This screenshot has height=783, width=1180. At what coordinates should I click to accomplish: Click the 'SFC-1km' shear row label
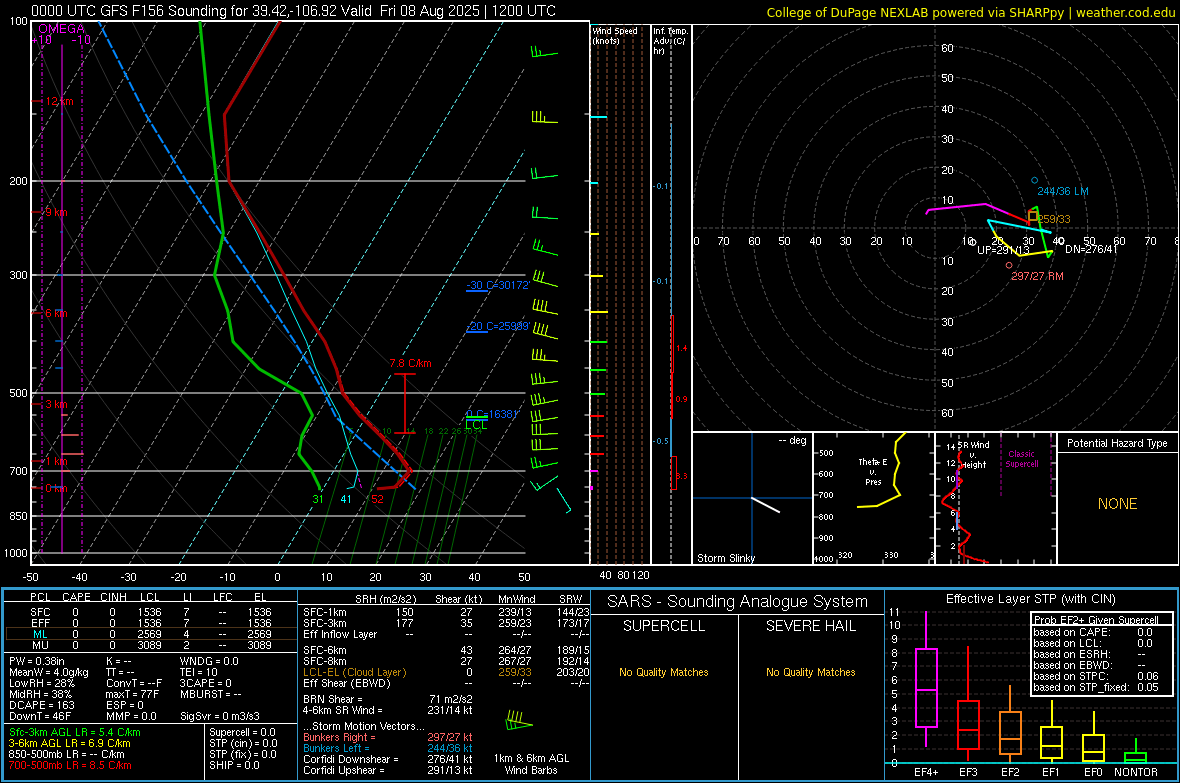325,613
